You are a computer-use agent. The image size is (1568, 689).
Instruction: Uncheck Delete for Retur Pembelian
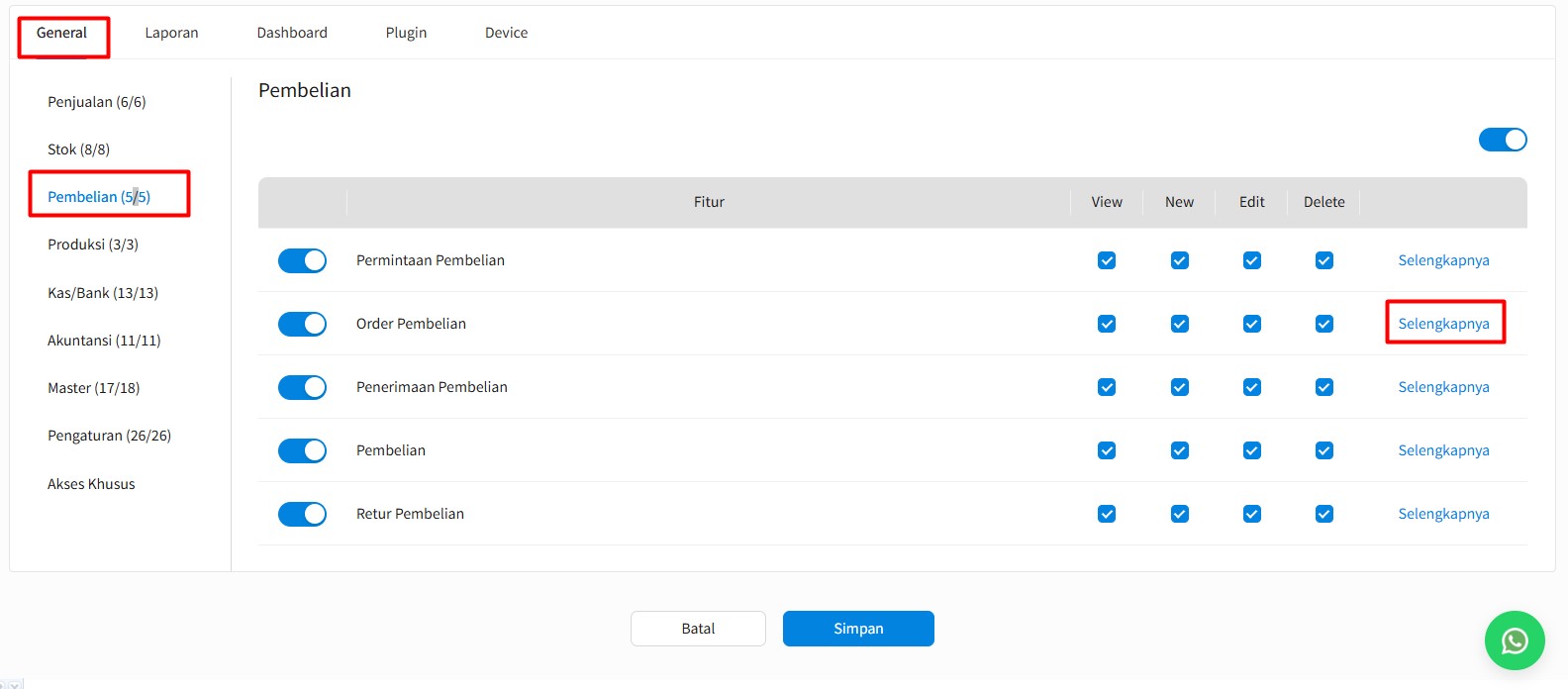1324,514
